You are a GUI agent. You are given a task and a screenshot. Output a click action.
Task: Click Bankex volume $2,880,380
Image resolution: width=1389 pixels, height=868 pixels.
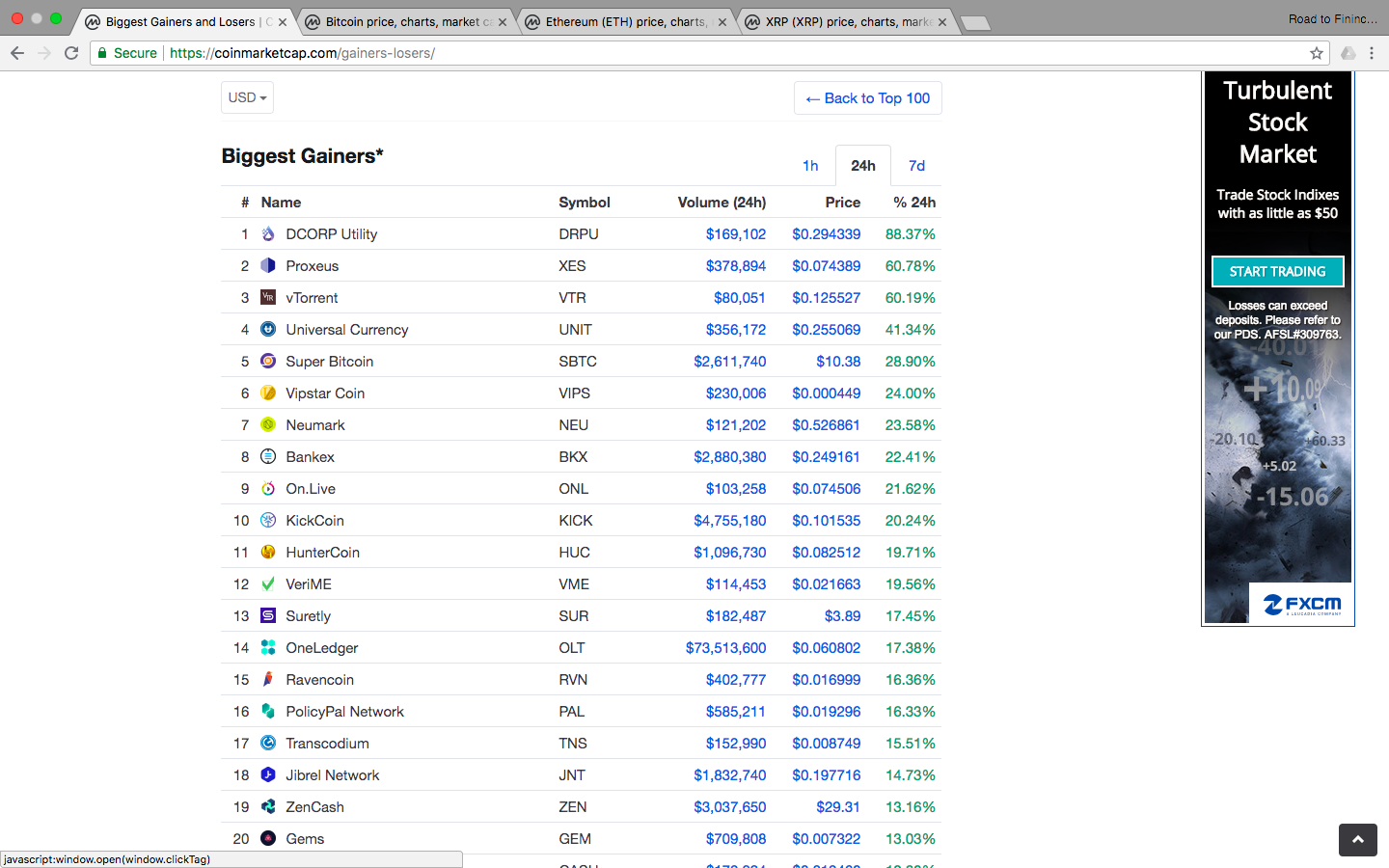730,457
